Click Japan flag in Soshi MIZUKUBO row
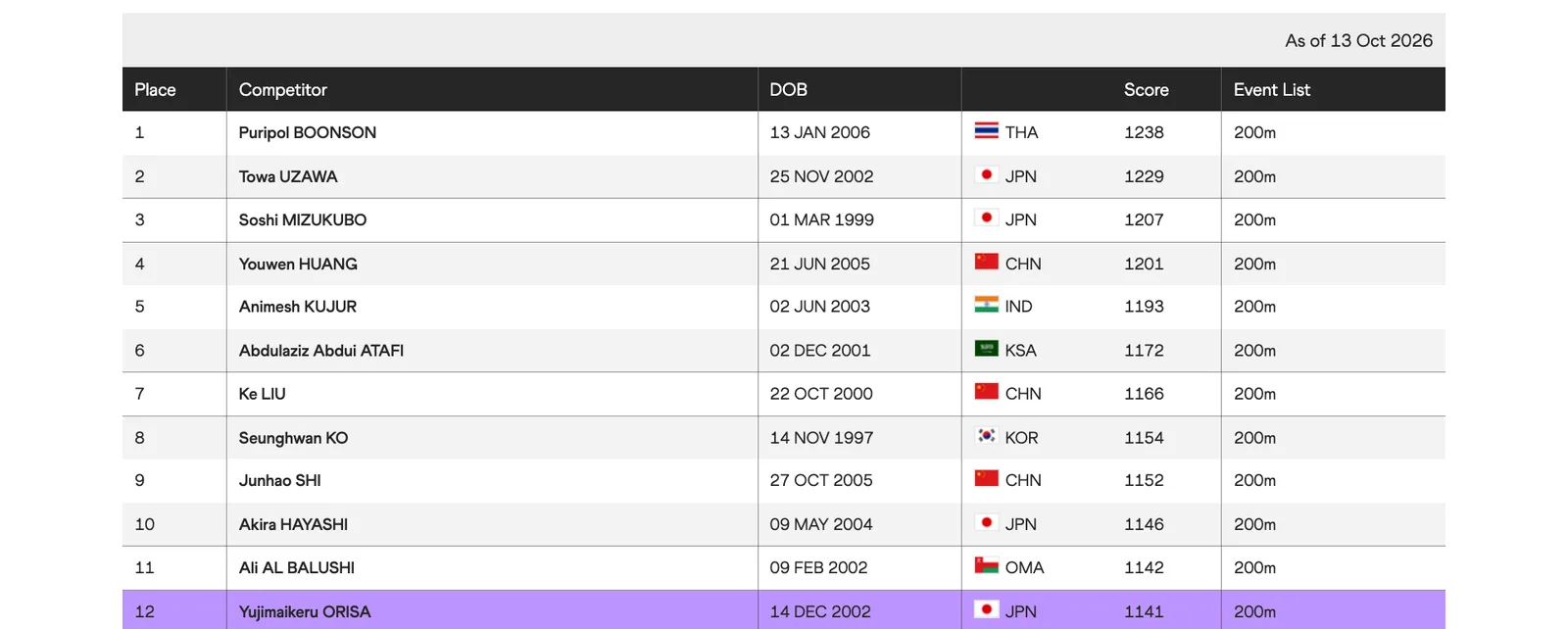 pyautogui.click(x=986, y=218)
